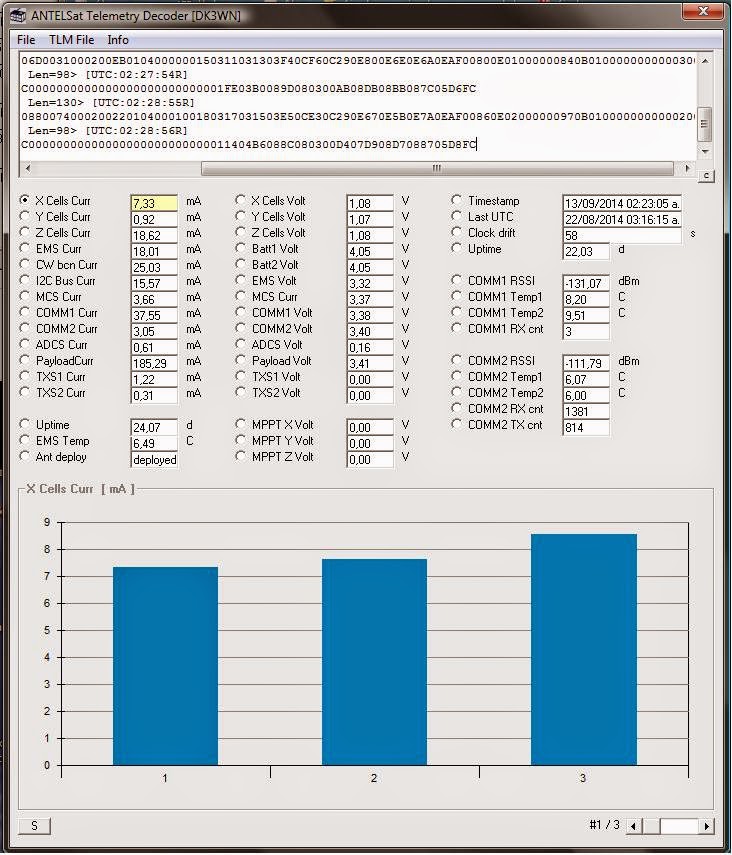Click the X Cells Curr value field 7,33
The width and height of the screenshot is (732, 855).
pyautogui.click(x=154, y=203)
